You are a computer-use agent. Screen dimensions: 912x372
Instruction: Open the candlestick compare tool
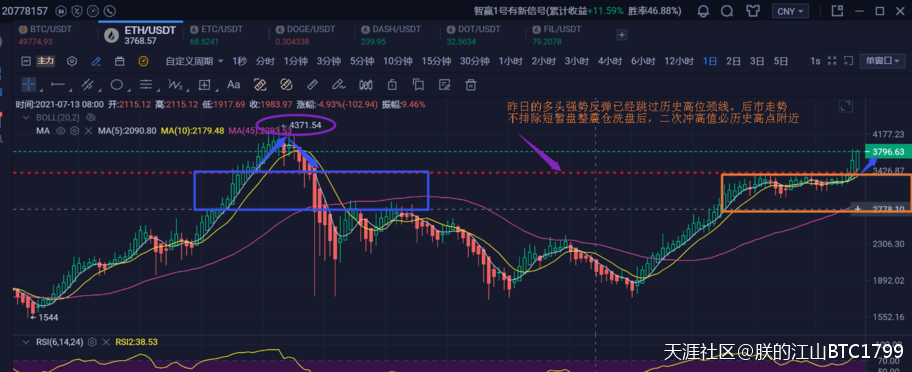[365, 85]
